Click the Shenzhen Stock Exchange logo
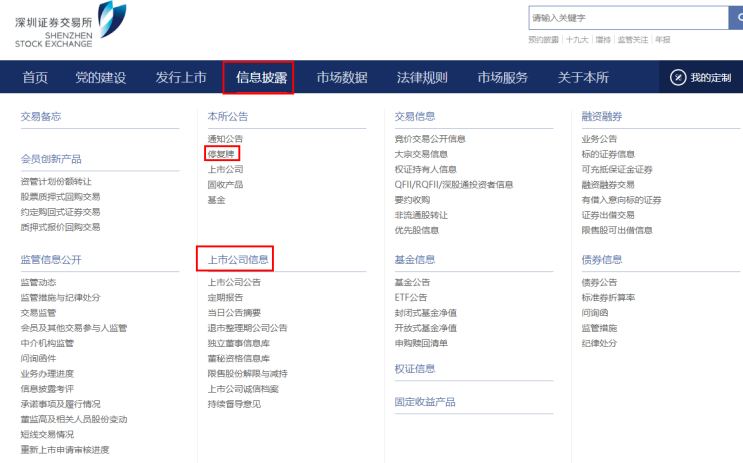This screenshot has height=463, width=743. tap(71, 25)
